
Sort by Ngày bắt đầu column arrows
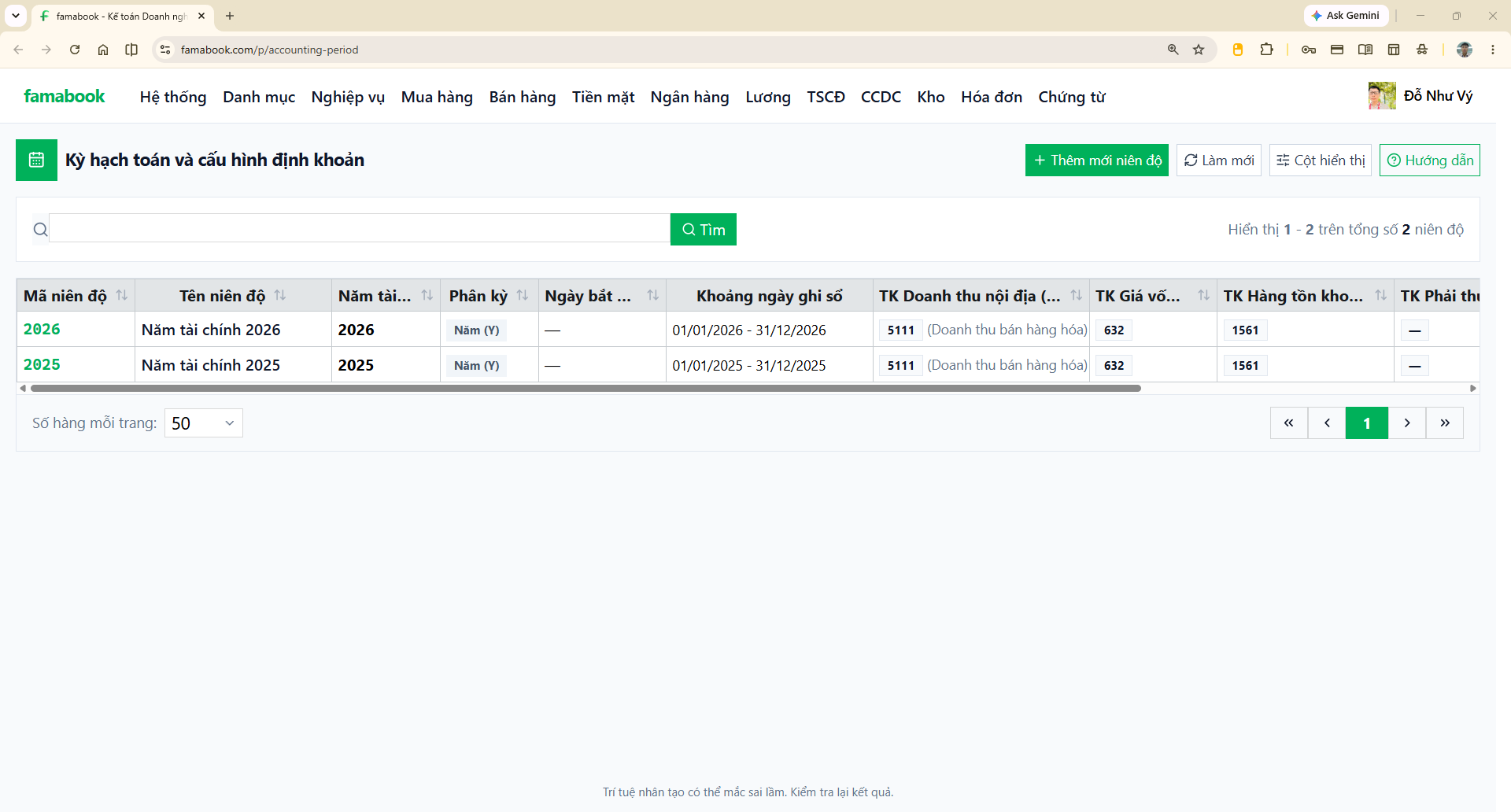(x=653, y=295)
